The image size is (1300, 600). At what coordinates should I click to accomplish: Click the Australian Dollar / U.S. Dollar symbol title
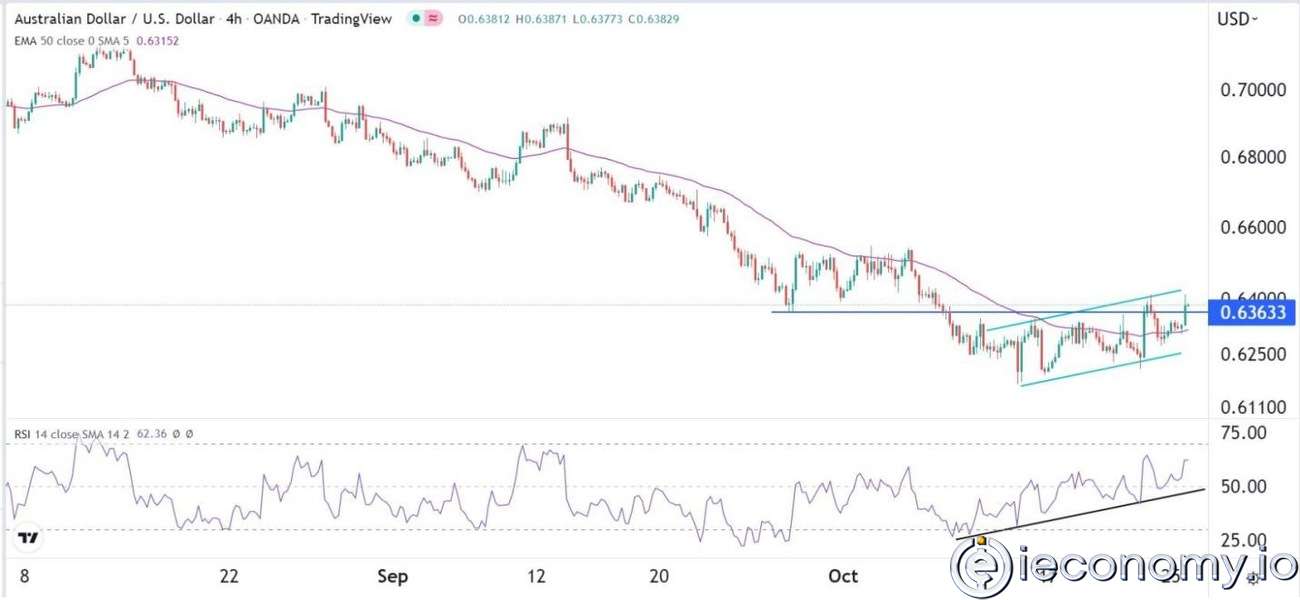tap(110, 18)
